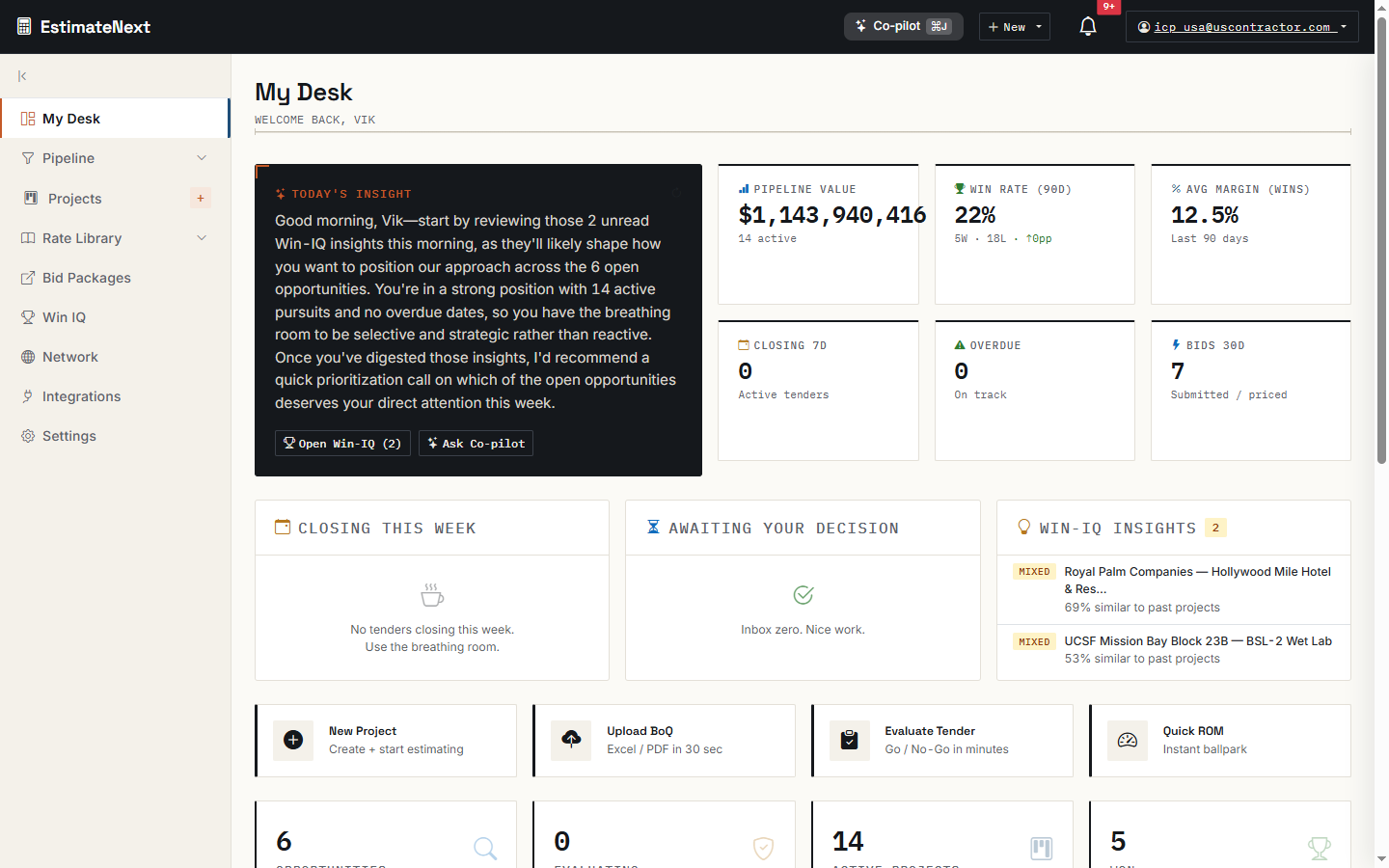Click the trophy icon on Won card
The height and width of the screenshot is (868, 1389).
click(x=1319, y=848)
